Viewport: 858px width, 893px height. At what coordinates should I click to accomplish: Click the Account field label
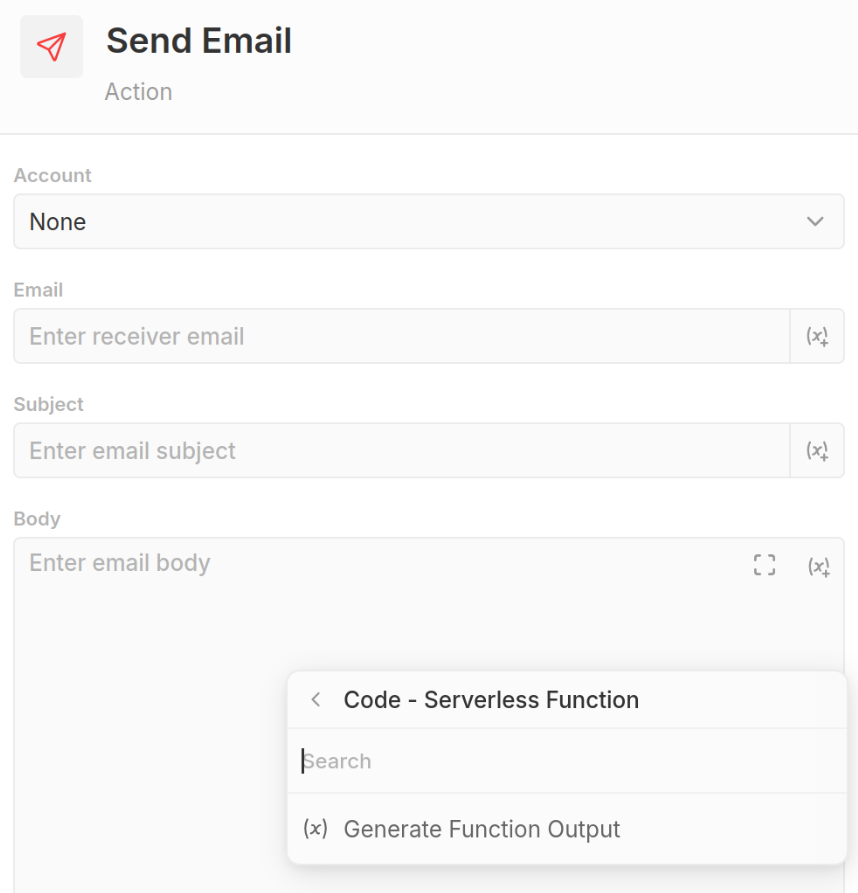tap(52, 175)
